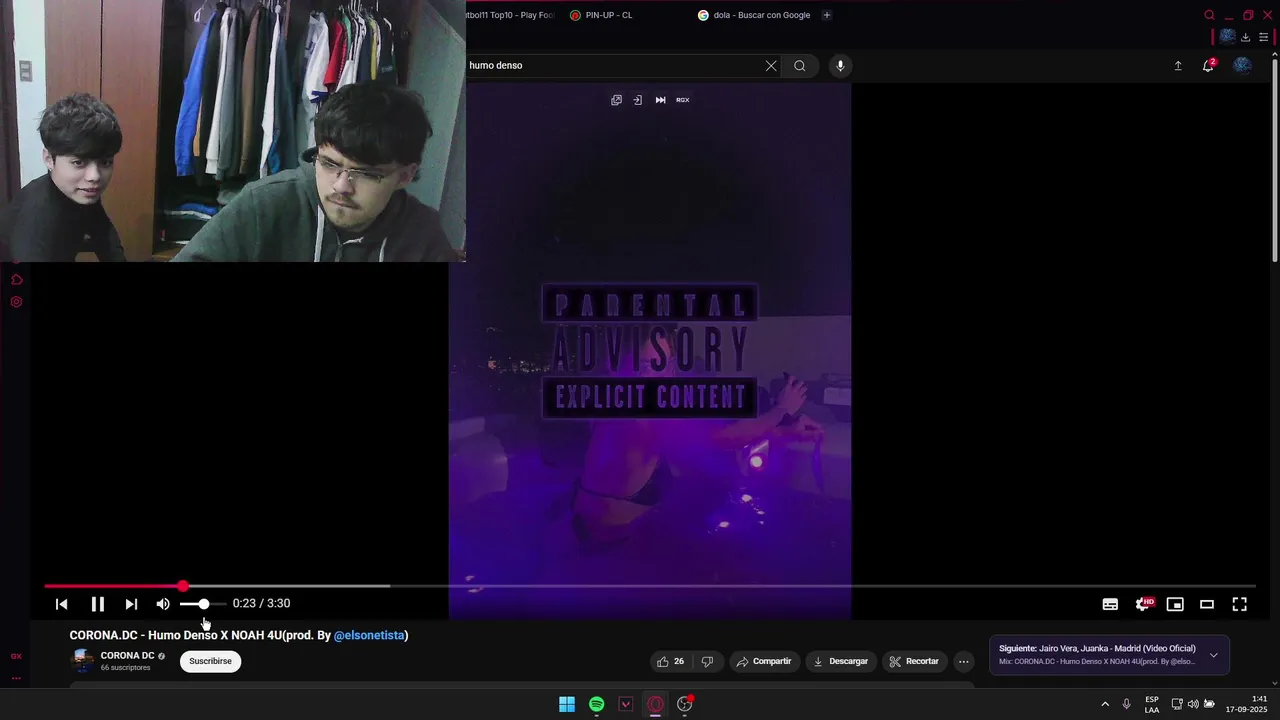Open a new browser tab
The height and width of the screenshot is (720, 1280).
coord(827,15)
